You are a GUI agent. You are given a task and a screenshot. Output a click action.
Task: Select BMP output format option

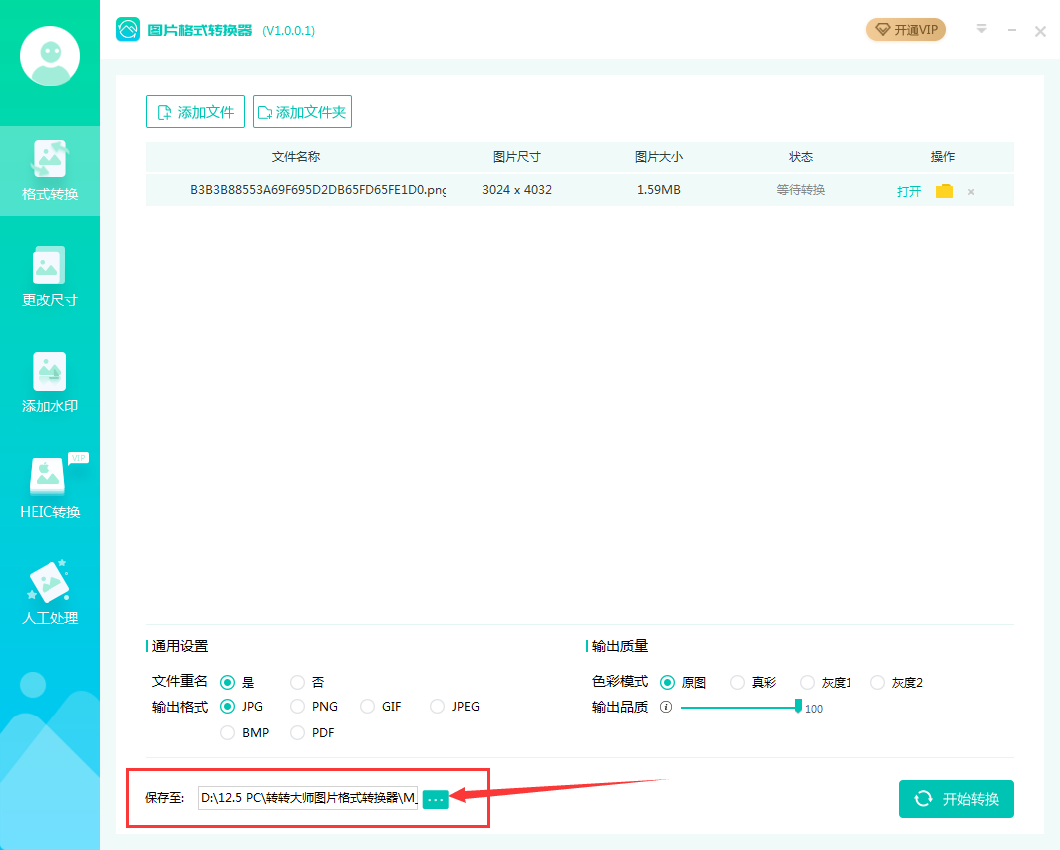pos(227,732)
